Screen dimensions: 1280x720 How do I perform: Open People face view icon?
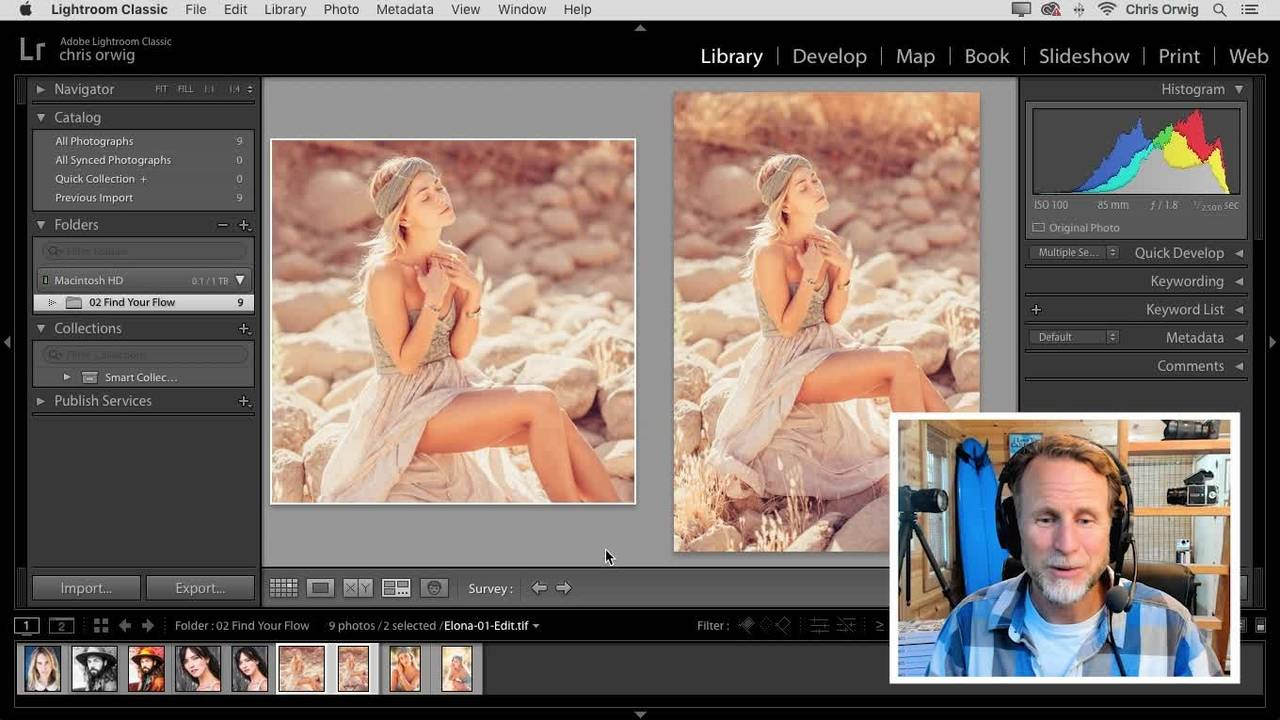pos(433,588)
